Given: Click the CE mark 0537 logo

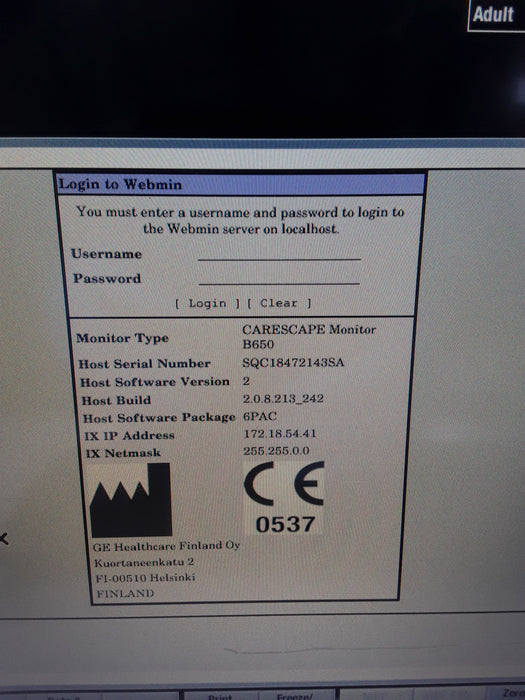Looking at the screenshot, I should [x=284, y=498].
